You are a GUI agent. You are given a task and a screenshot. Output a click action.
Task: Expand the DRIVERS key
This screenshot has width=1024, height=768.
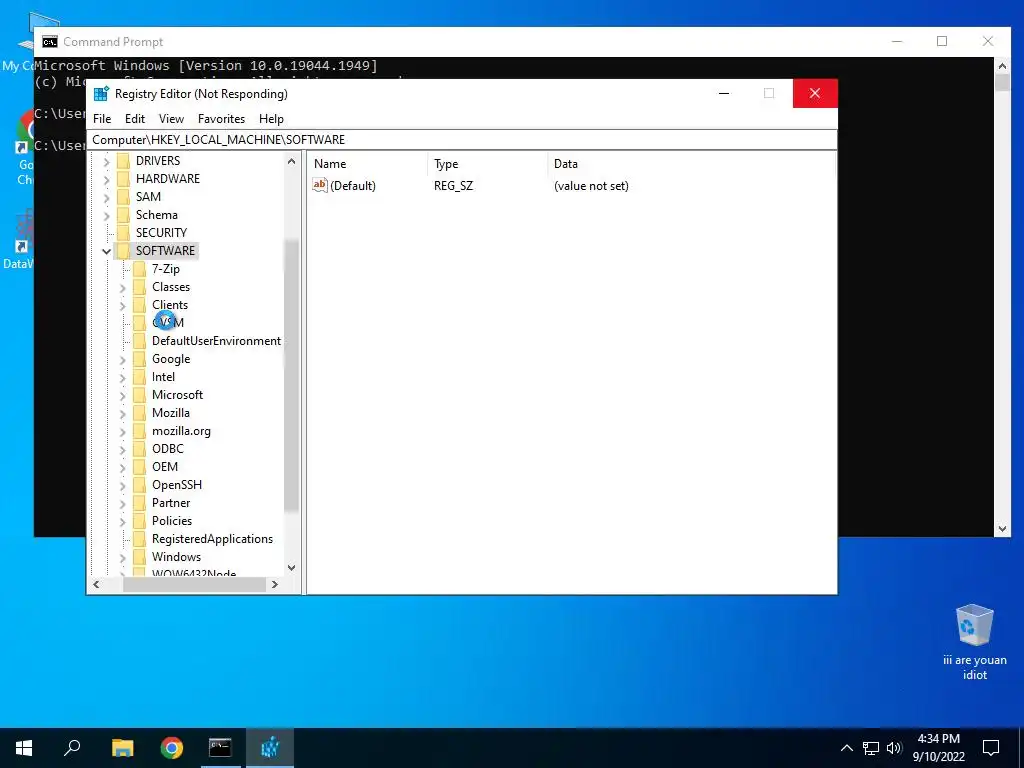(106, 161)
